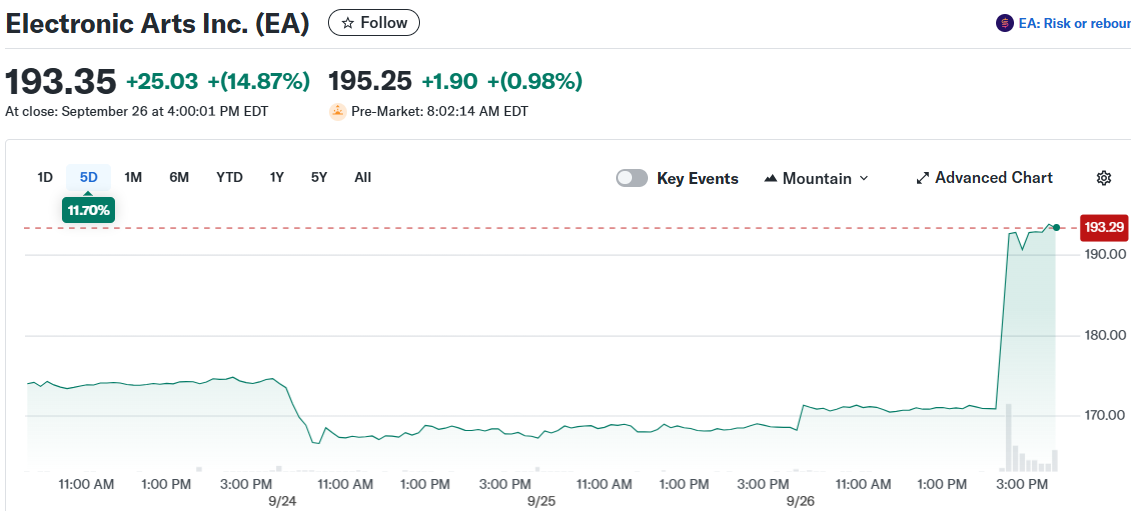
Task: Click the pre-market sunrise icon
Action: (337, 112)
